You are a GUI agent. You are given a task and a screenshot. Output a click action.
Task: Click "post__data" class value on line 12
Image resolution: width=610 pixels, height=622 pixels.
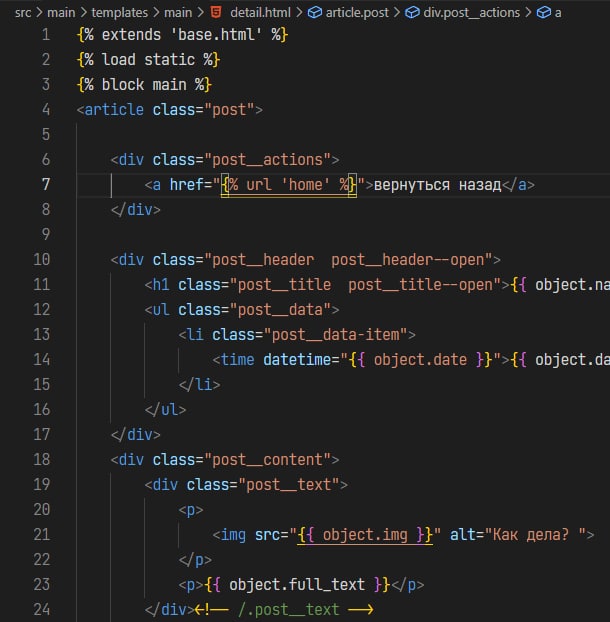pos(280,309)
